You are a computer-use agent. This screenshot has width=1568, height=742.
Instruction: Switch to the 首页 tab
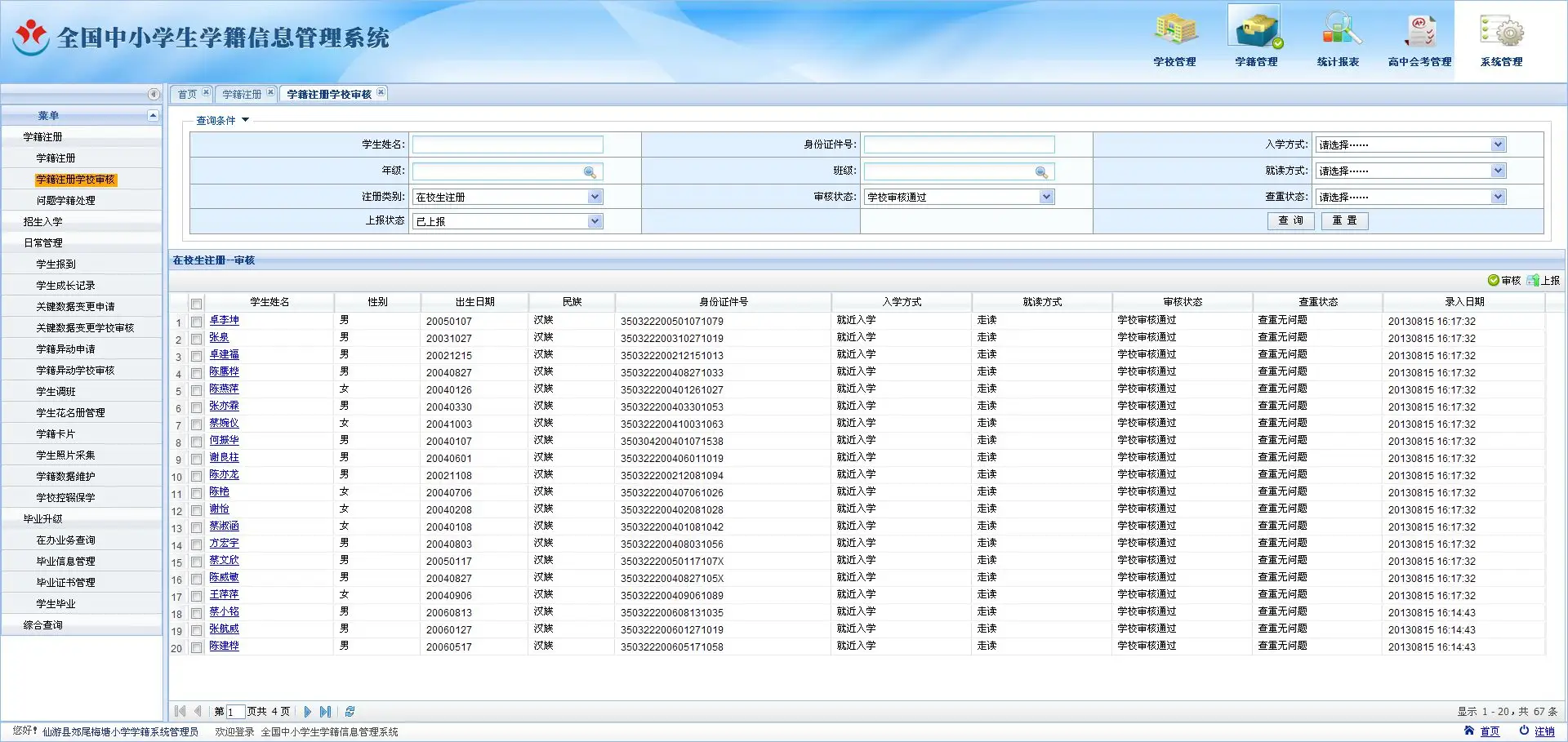pos(187,95)
